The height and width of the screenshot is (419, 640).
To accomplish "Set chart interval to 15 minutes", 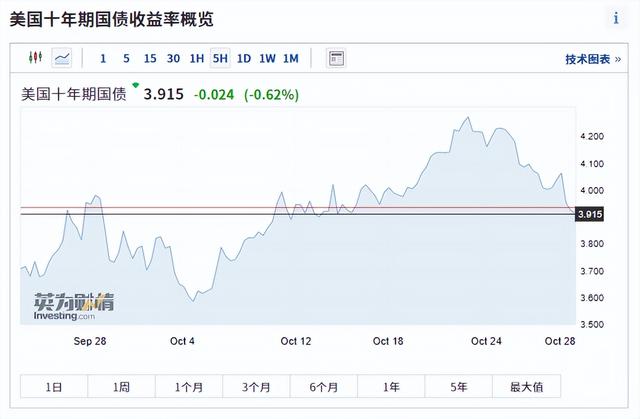I will 150,59.
